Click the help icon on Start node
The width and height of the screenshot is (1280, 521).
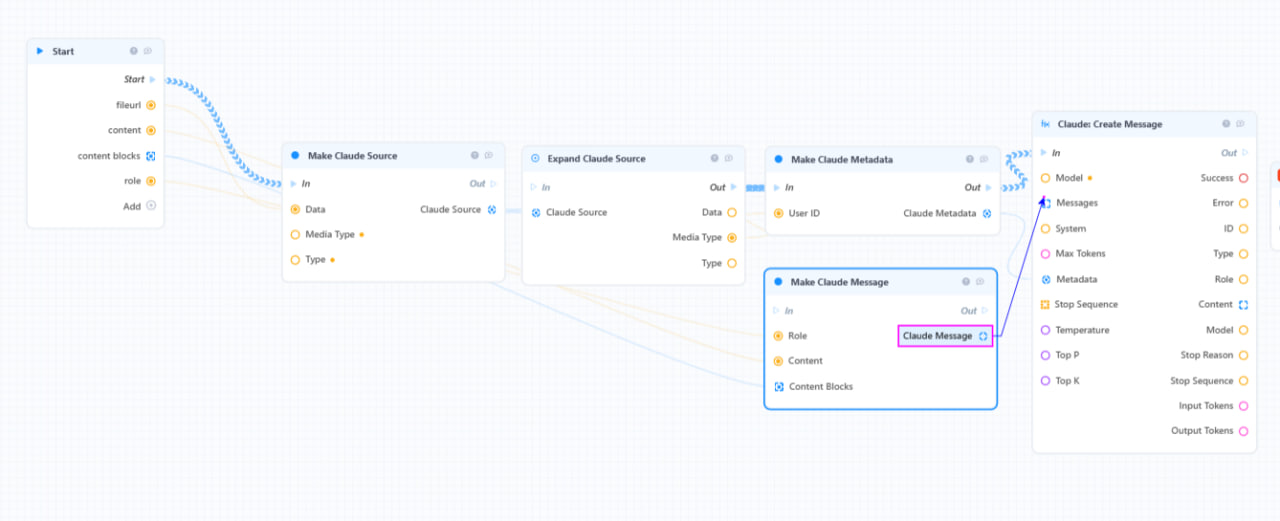click(x=134, y=51)
